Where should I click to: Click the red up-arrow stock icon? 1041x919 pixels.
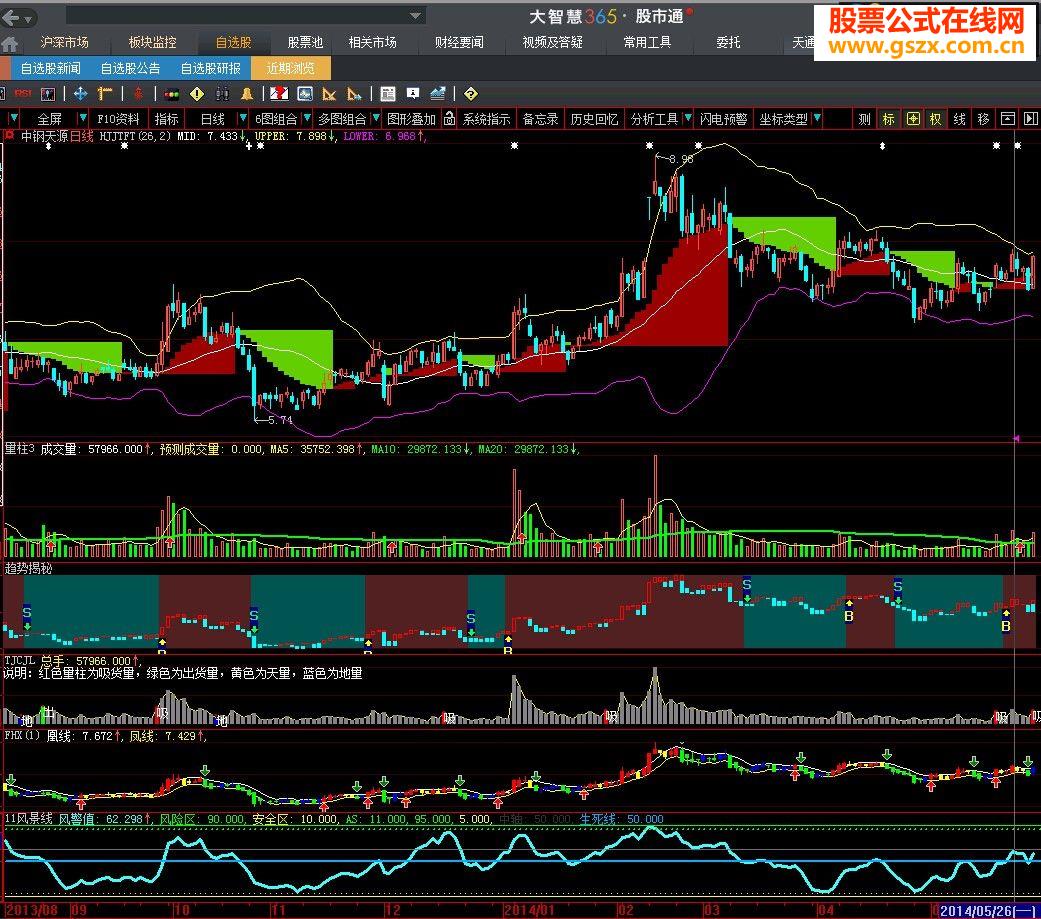pyautogui.click(x=138, y=94)
